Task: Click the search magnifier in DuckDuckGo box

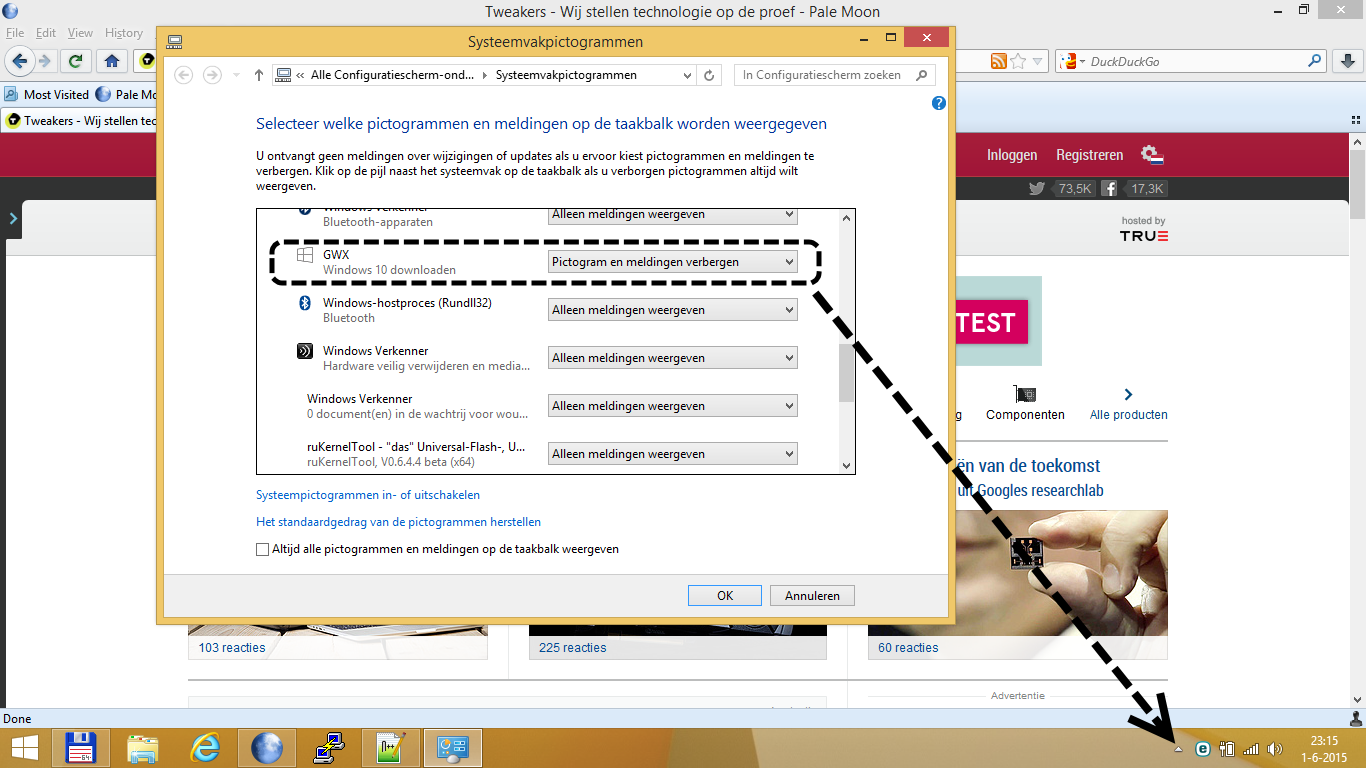Action: tap(1316, 61)
